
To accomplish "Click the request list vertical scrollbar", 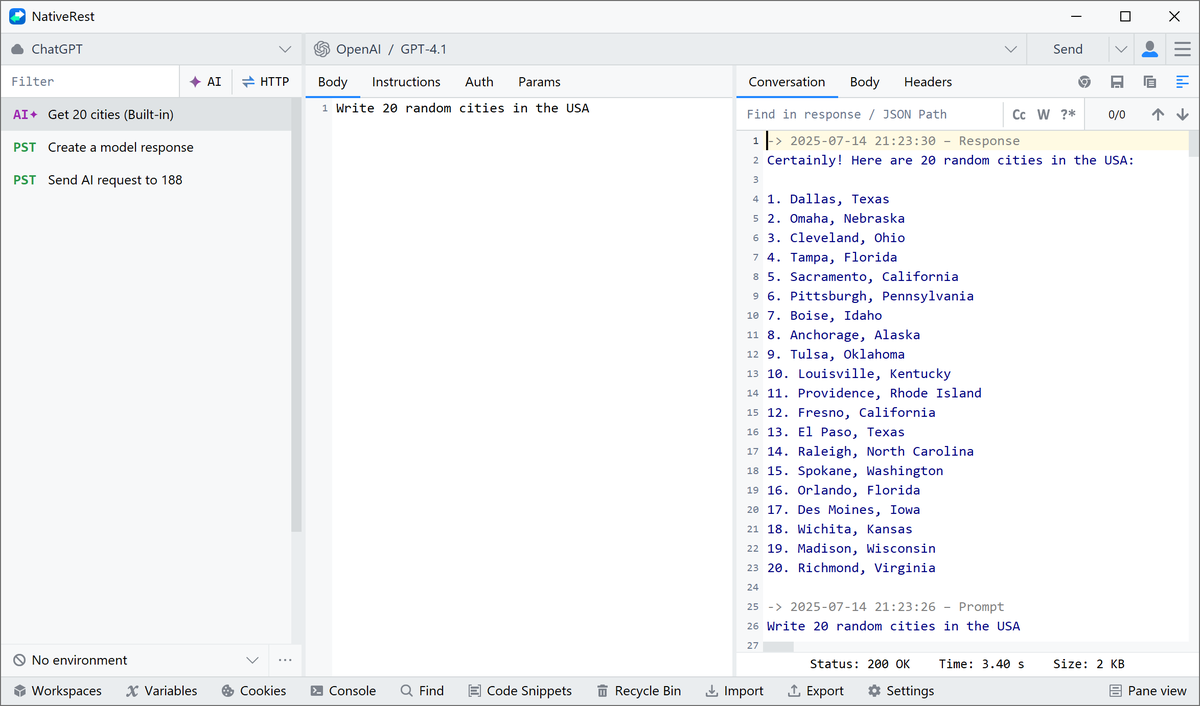I will [296, 315].
